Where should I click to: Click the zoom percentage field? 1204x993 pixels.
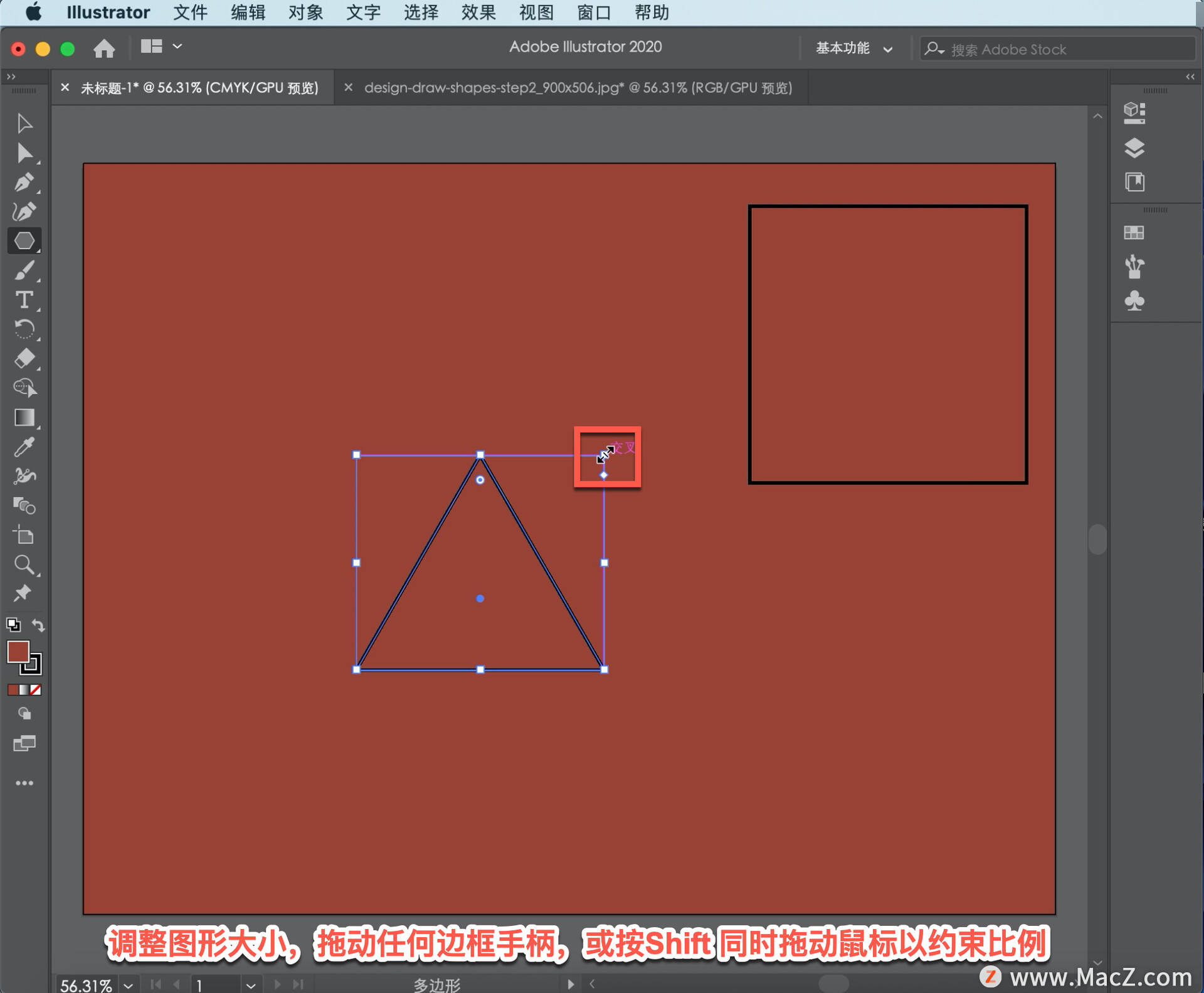pyautogui.click(x=87, y=985)
